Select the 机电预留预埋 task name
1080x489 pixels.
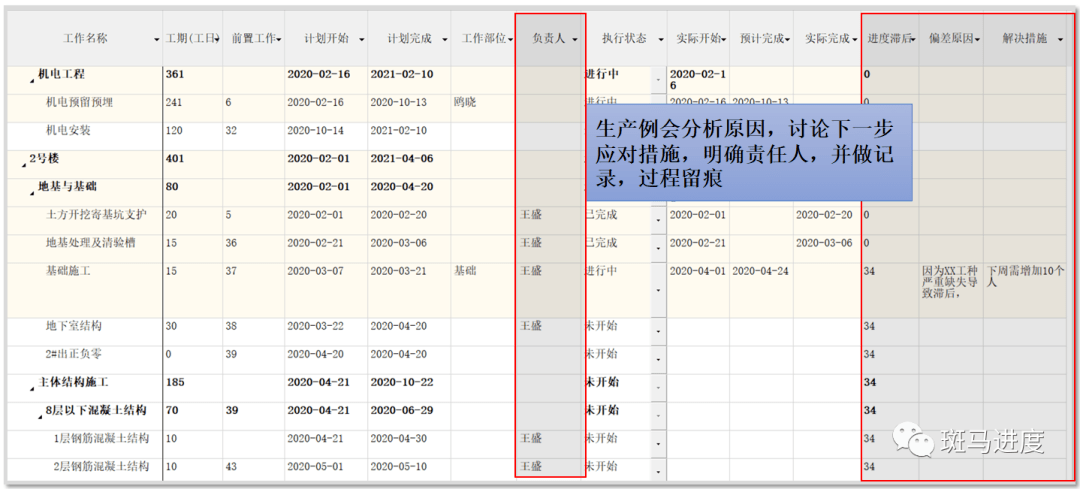[x=80, y=103]
